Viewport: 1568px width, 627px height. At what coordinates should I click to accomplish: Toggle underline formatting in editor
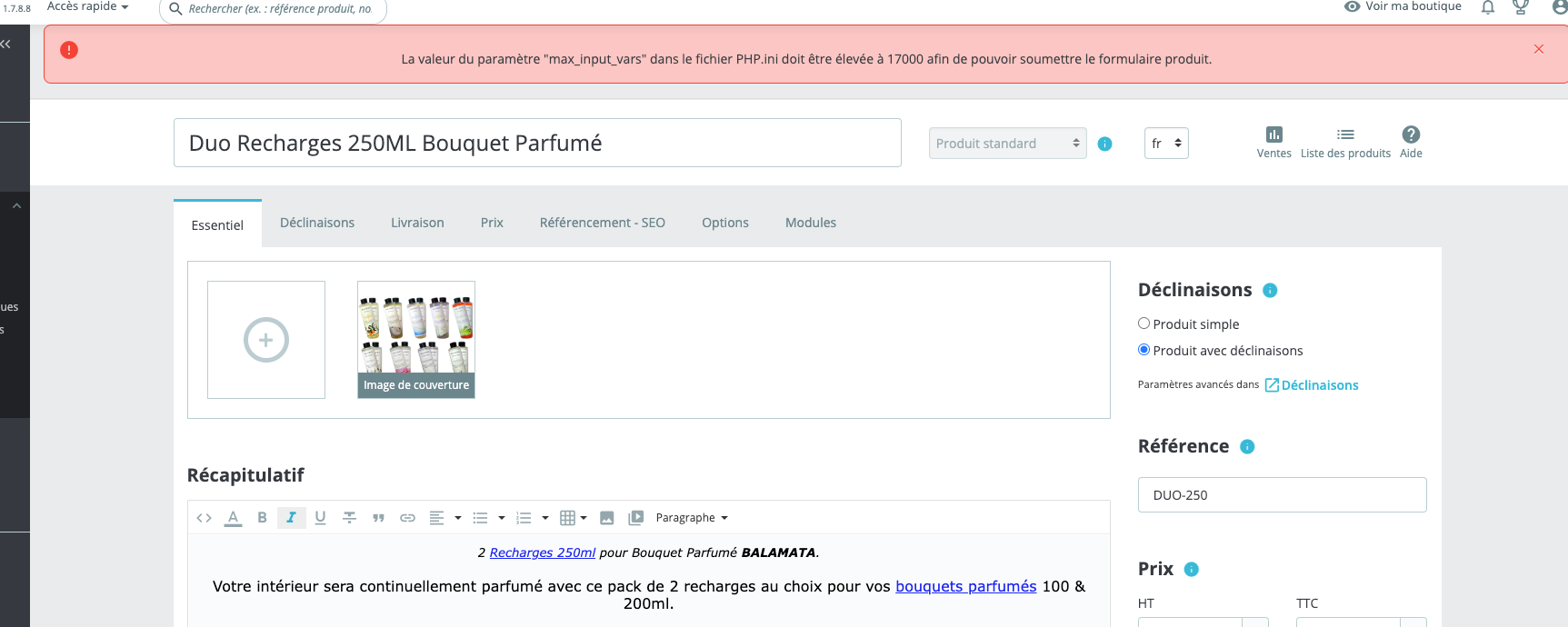tap(320, 518)
